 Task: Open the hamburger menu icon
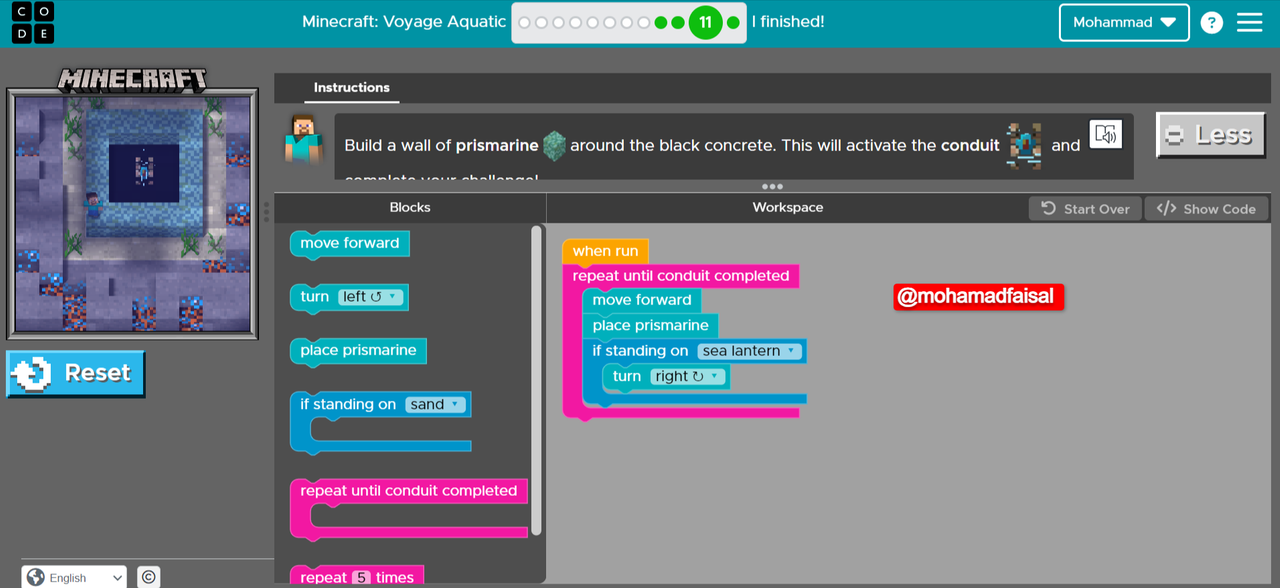pyautogui.click(x=1250, y=22)
